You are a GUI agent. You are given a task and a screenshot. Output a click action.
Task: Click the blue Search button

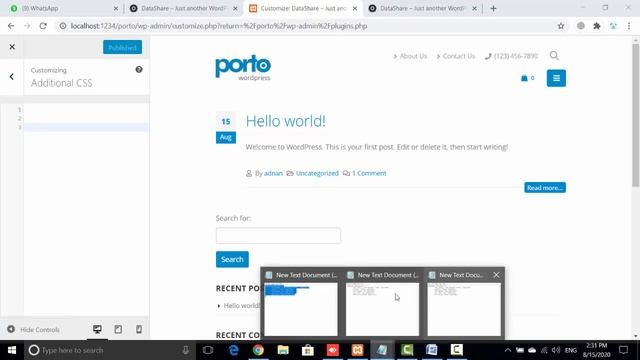[x=232, y=260]
